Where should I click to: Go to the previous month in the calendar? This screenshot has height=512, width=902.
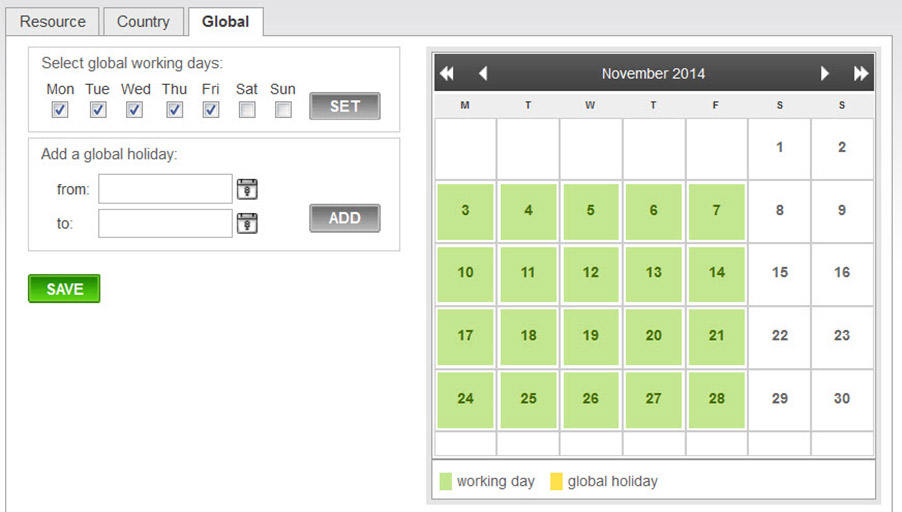[483, 73]
